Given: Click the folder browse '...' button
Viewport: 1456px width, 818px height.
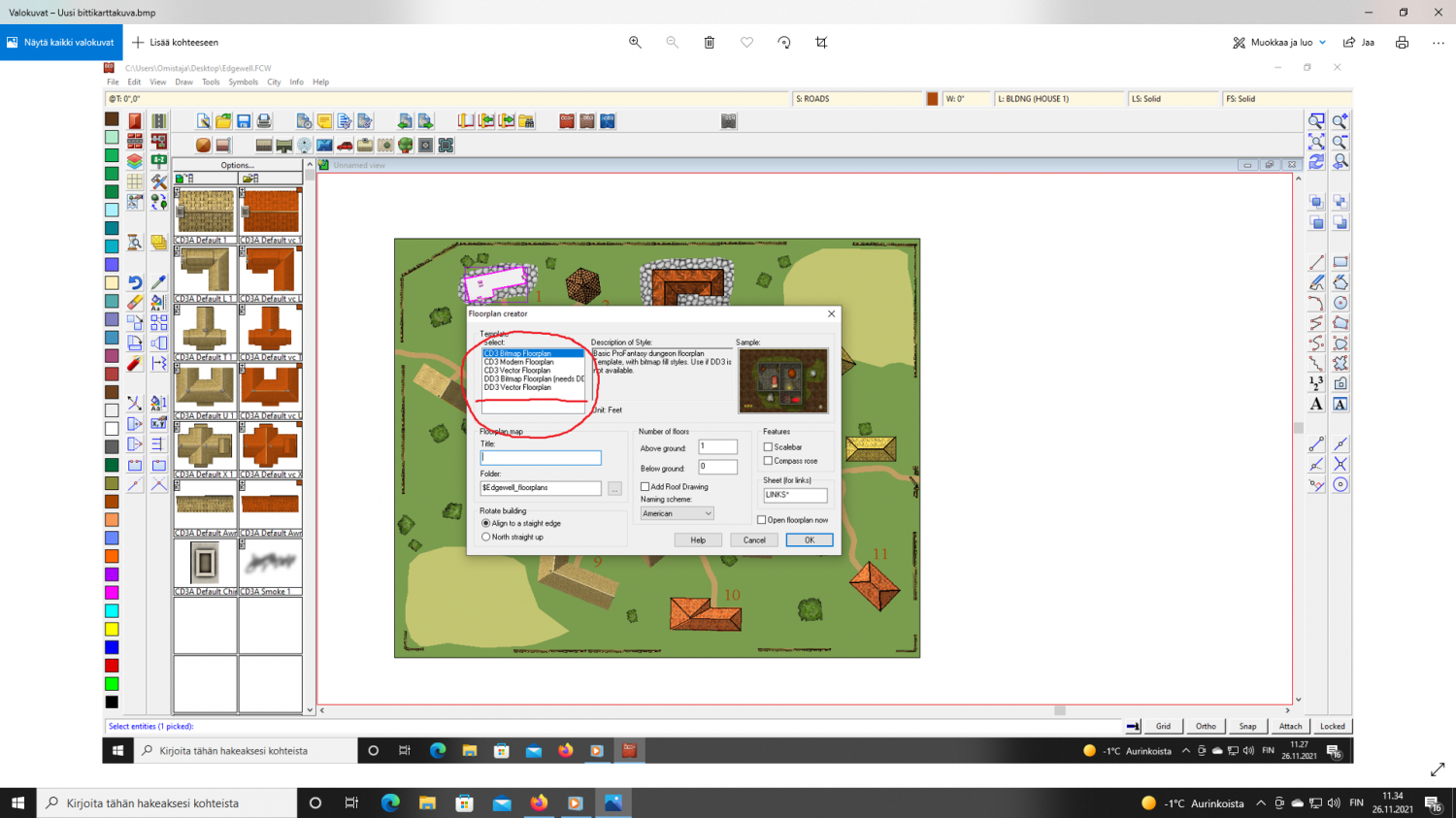Looking at the screenshot, I should (614, 488).
